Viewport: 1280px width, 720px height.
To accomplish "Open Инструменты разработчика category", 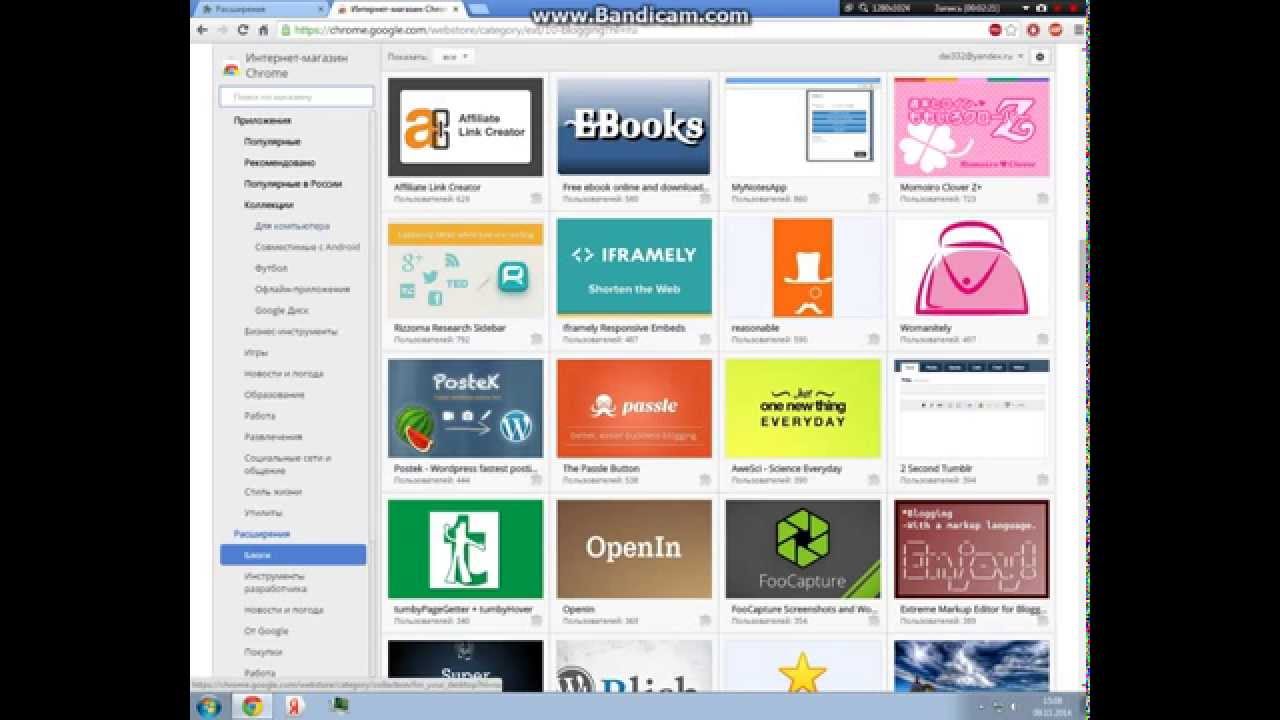I will [x=276, y=582].
